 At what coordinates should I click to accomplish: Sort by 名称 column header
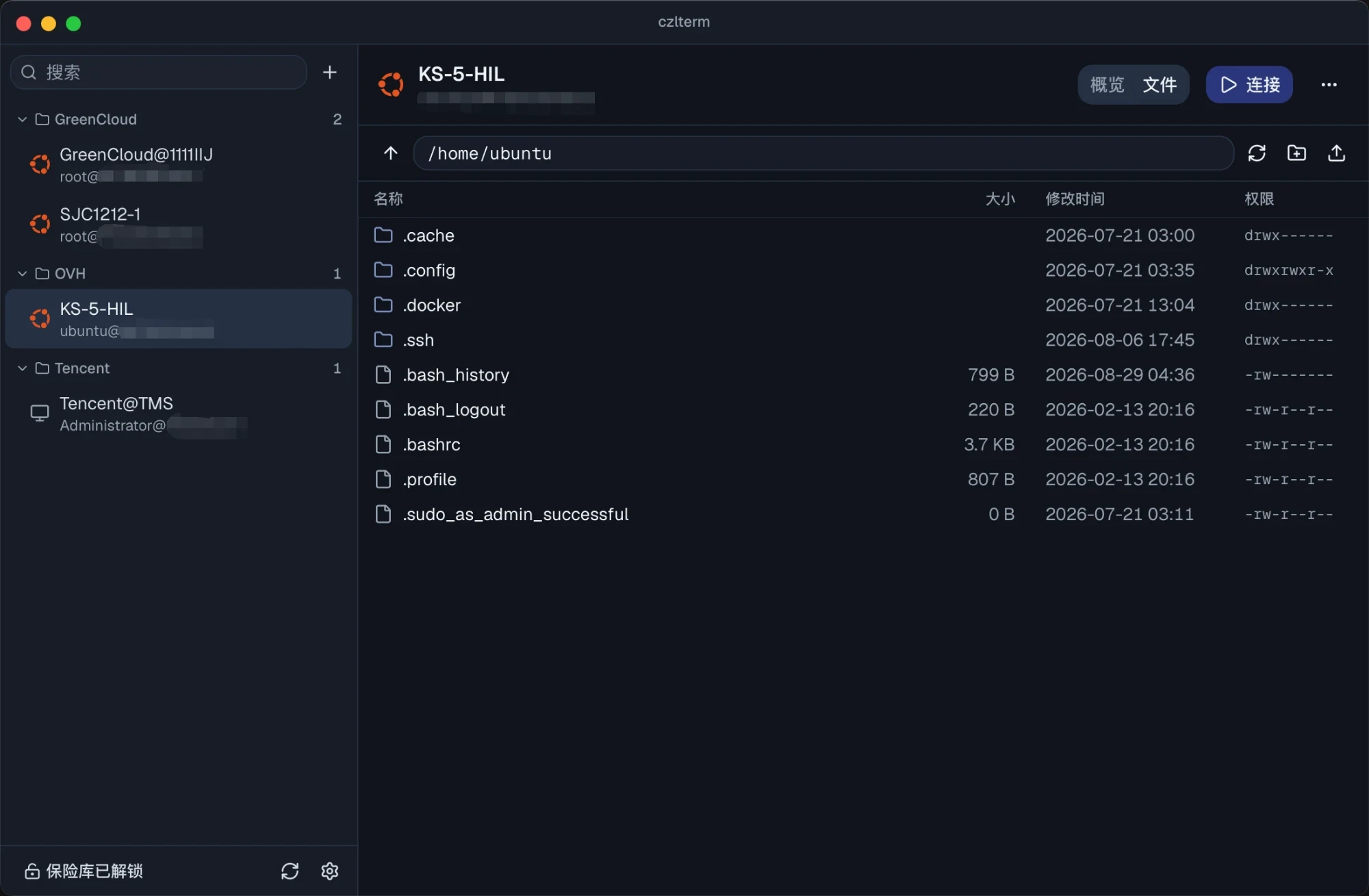pyautogui.click(x=388, y=199)
